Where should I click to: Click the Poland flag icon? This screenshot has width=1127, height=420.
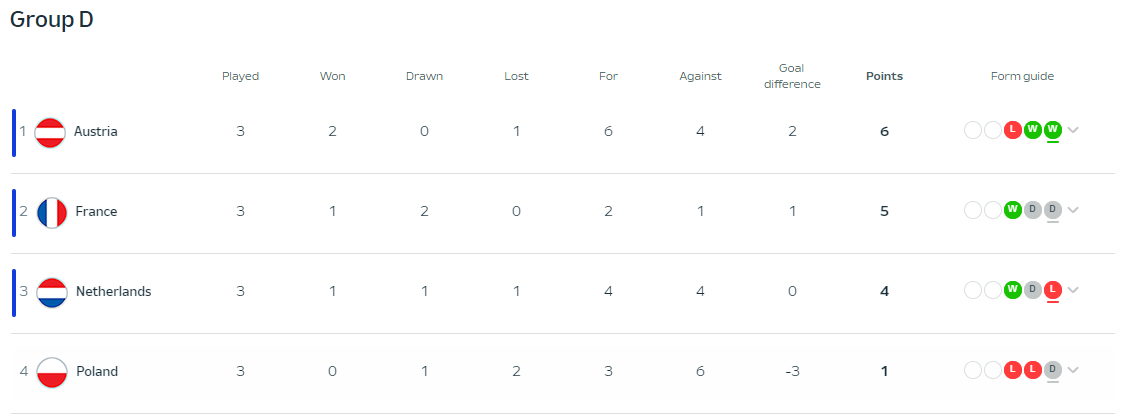(x=52, y=372)
